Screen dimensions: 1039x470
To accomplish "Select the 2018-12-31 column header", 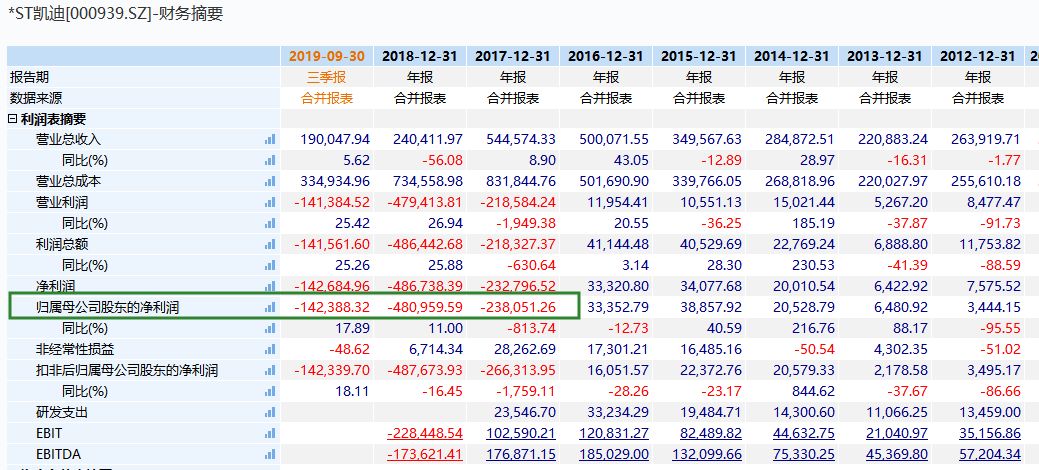I will (x=419, y=56).
